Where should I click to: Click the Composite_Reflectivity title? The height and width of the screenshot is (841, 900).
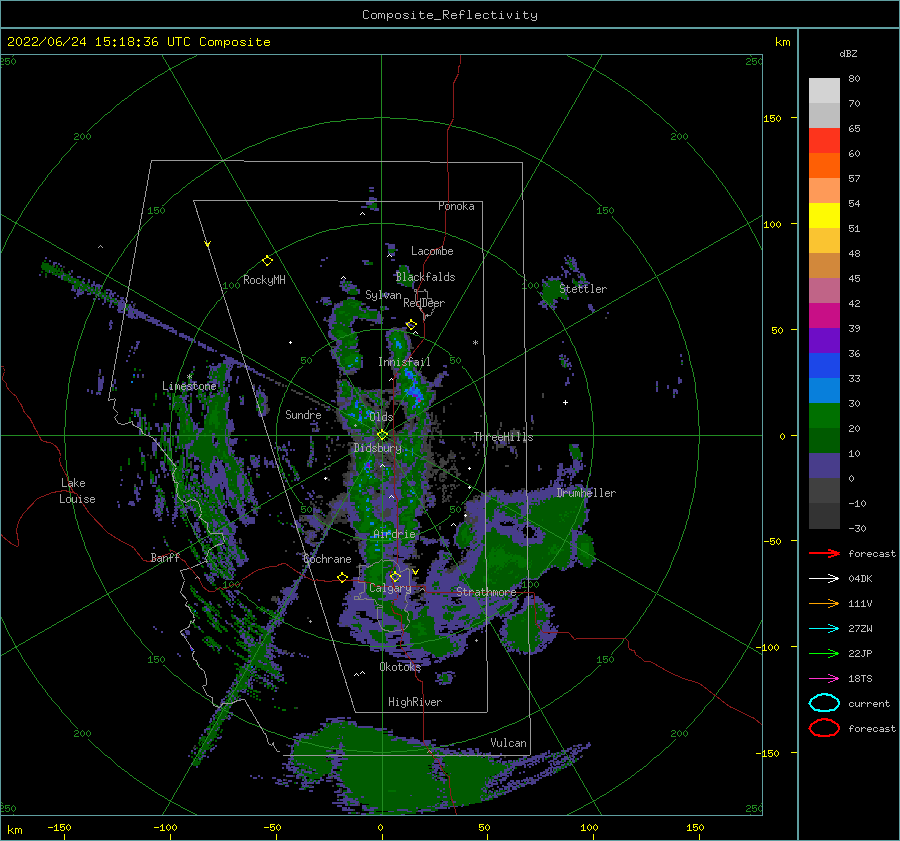click(x=449, y=15)
